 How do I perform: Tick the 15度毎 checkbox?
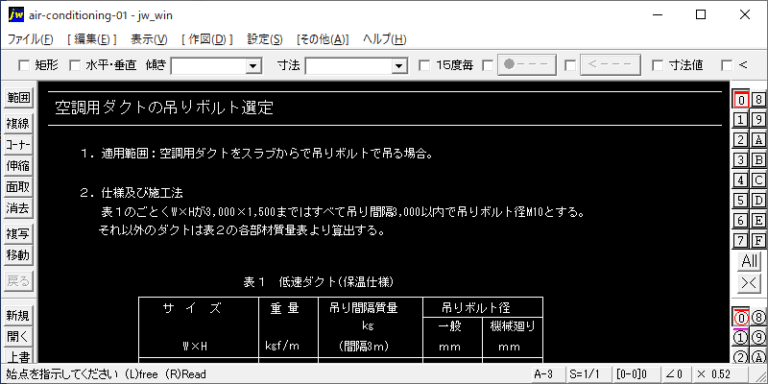click(x=425, y=65)
